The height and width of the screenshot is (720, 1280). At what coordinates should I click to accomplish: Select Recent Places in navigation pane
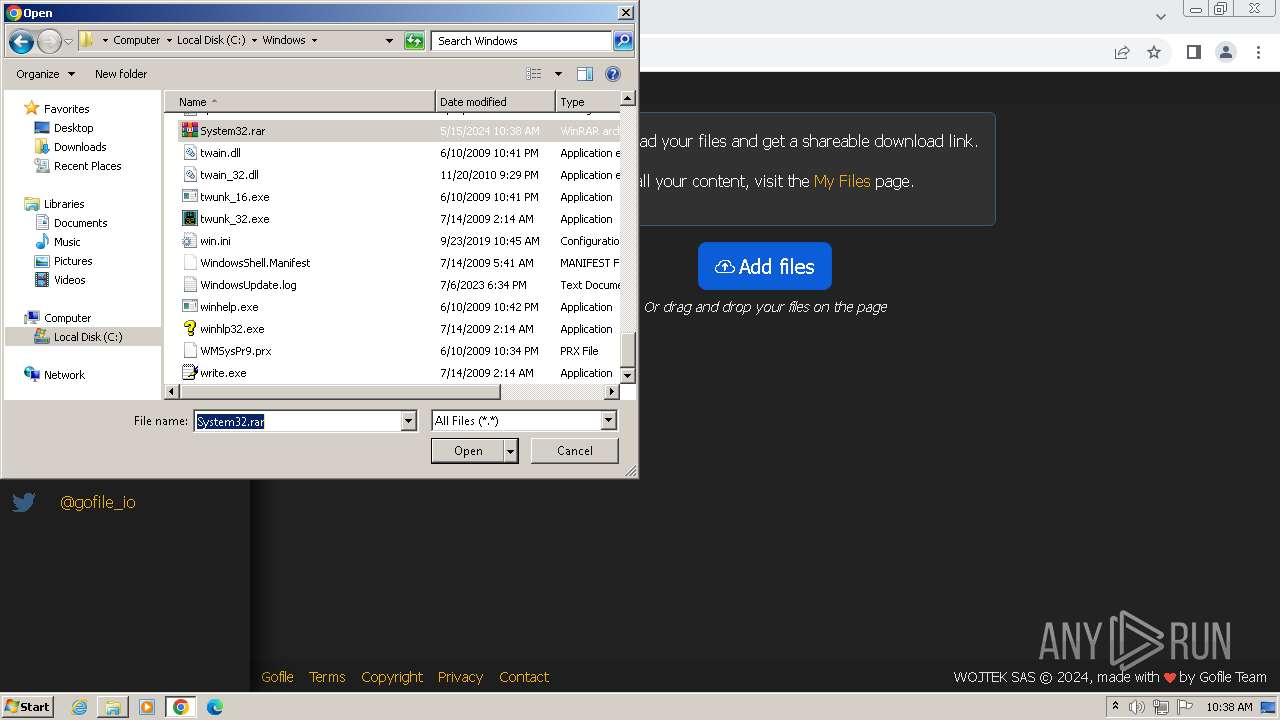pyautogui.click(x=87, y=166)
